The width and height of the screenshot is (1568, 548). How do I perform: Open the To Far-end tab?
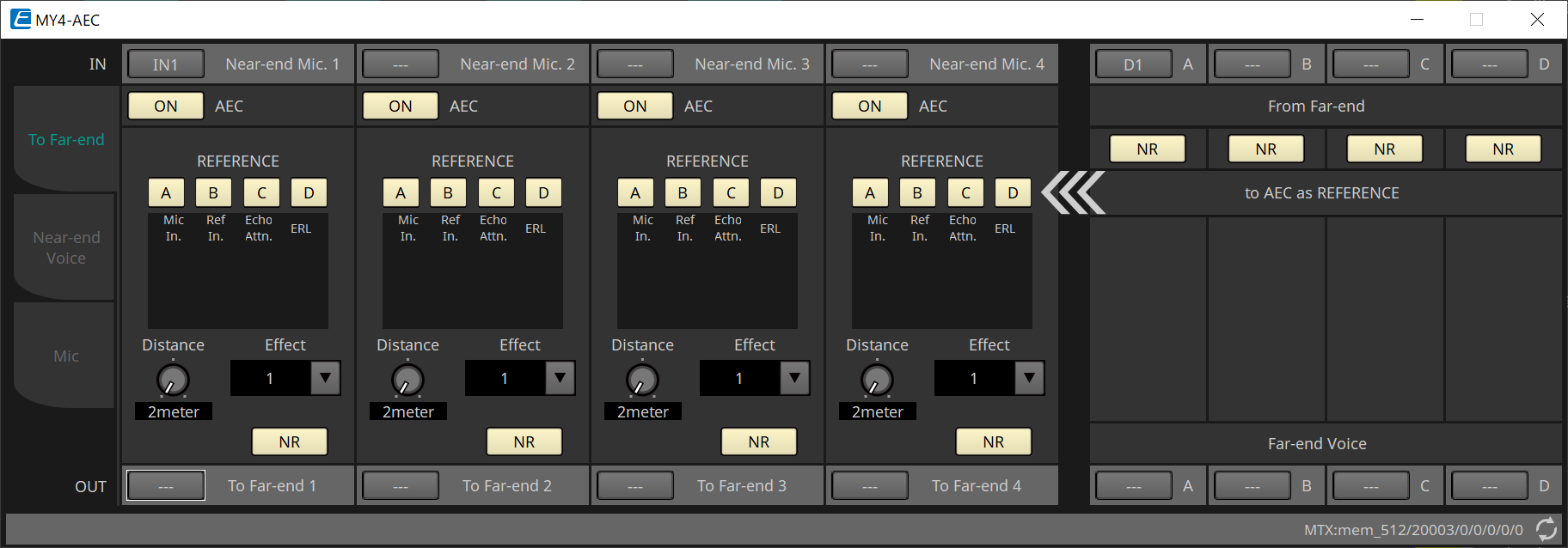[x=65, y=139]
